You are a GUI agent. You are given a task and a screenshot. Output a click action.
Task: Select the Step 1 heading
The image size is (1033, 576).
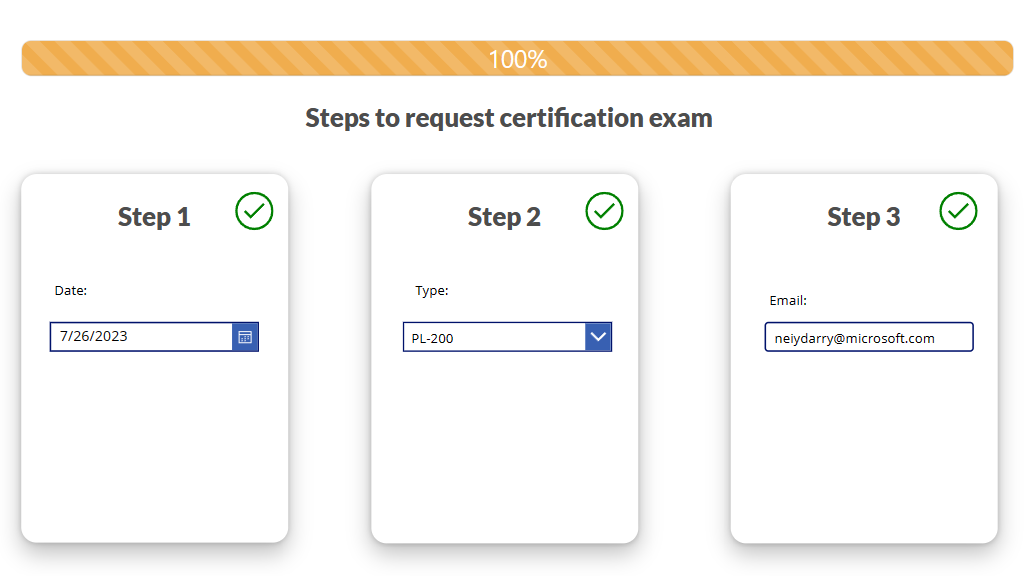(x=154, y=217)
